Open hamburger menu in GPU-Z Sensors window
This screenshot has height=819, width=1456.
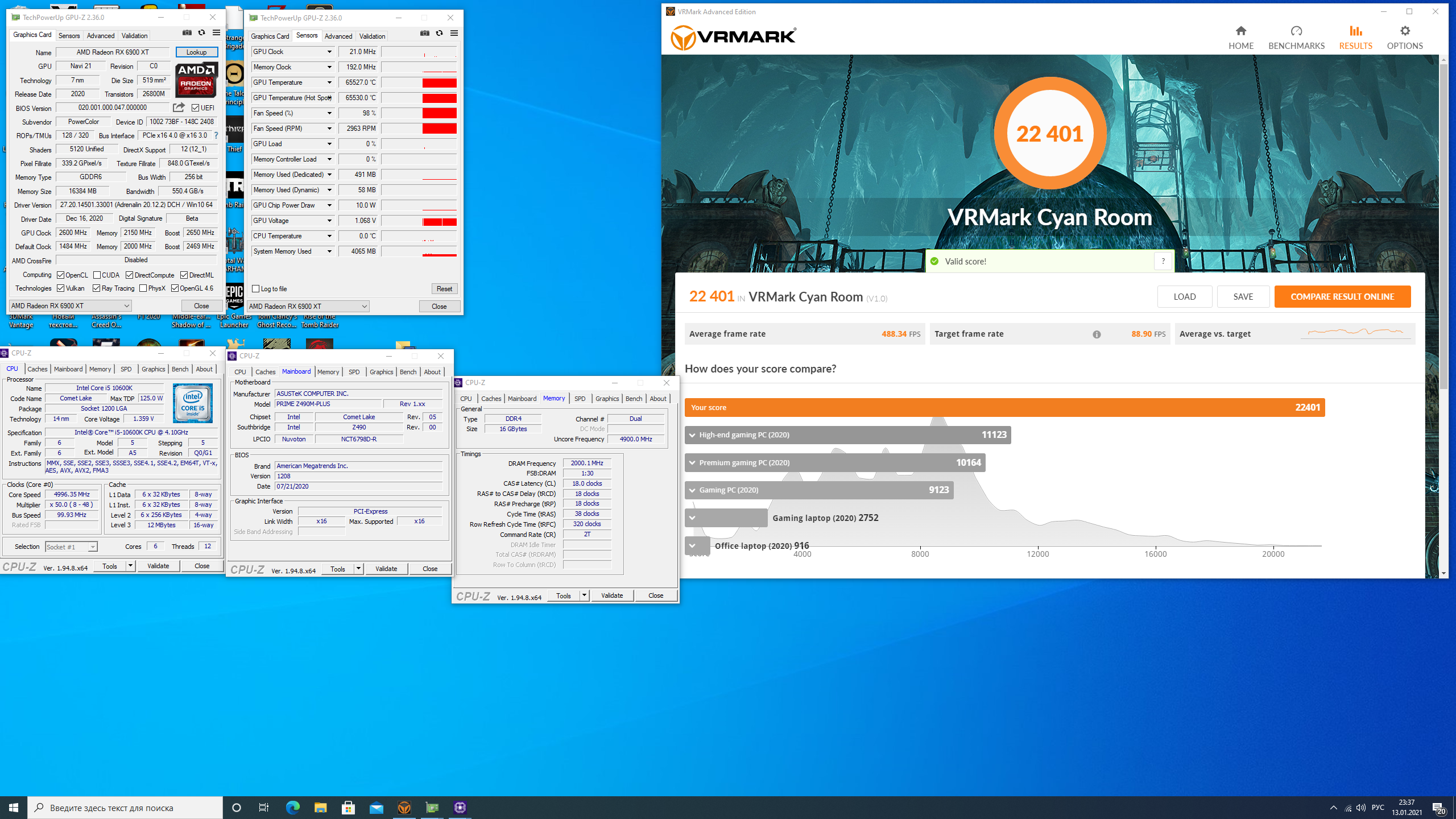coord(454,34)
